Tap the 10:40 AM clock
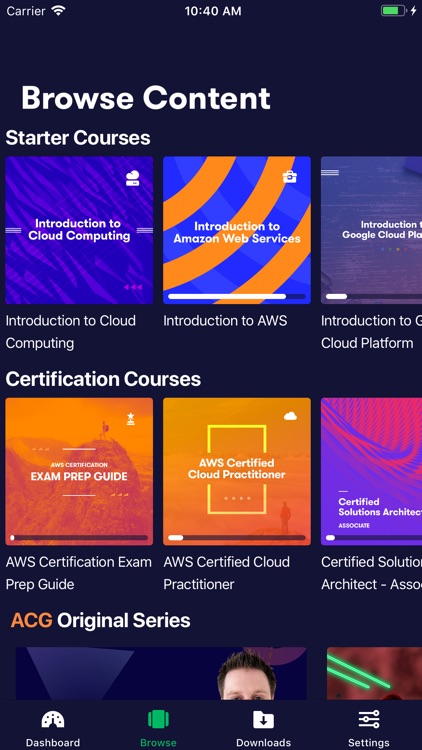Viewport: 422px width, 750px height. 213,11
